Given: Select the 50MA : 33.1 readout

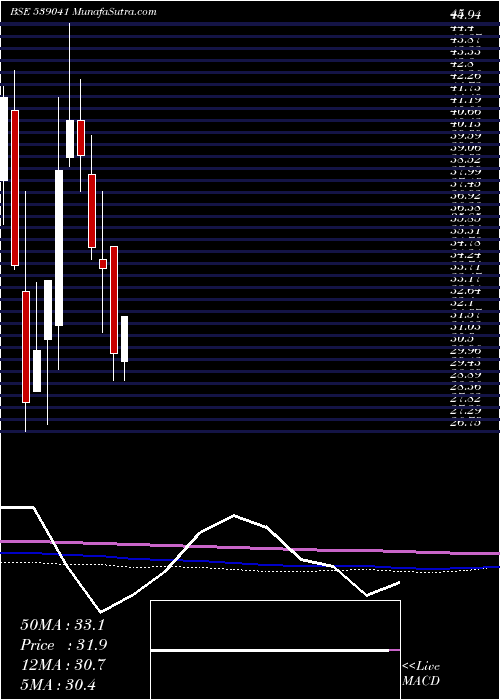Looking at the screenshot, I should [x=62, y=625].
